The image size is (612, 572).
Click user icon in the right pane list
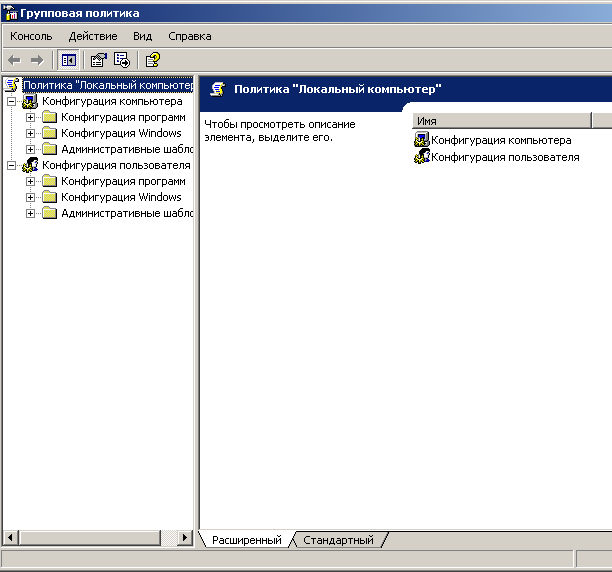pos(422,156)
